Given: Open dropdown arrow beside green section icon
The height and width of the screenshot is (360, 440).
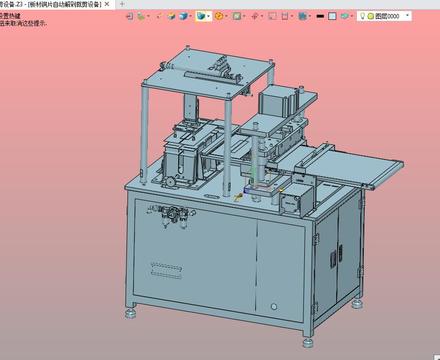Looking at the screenshot, I should (244, 16).
